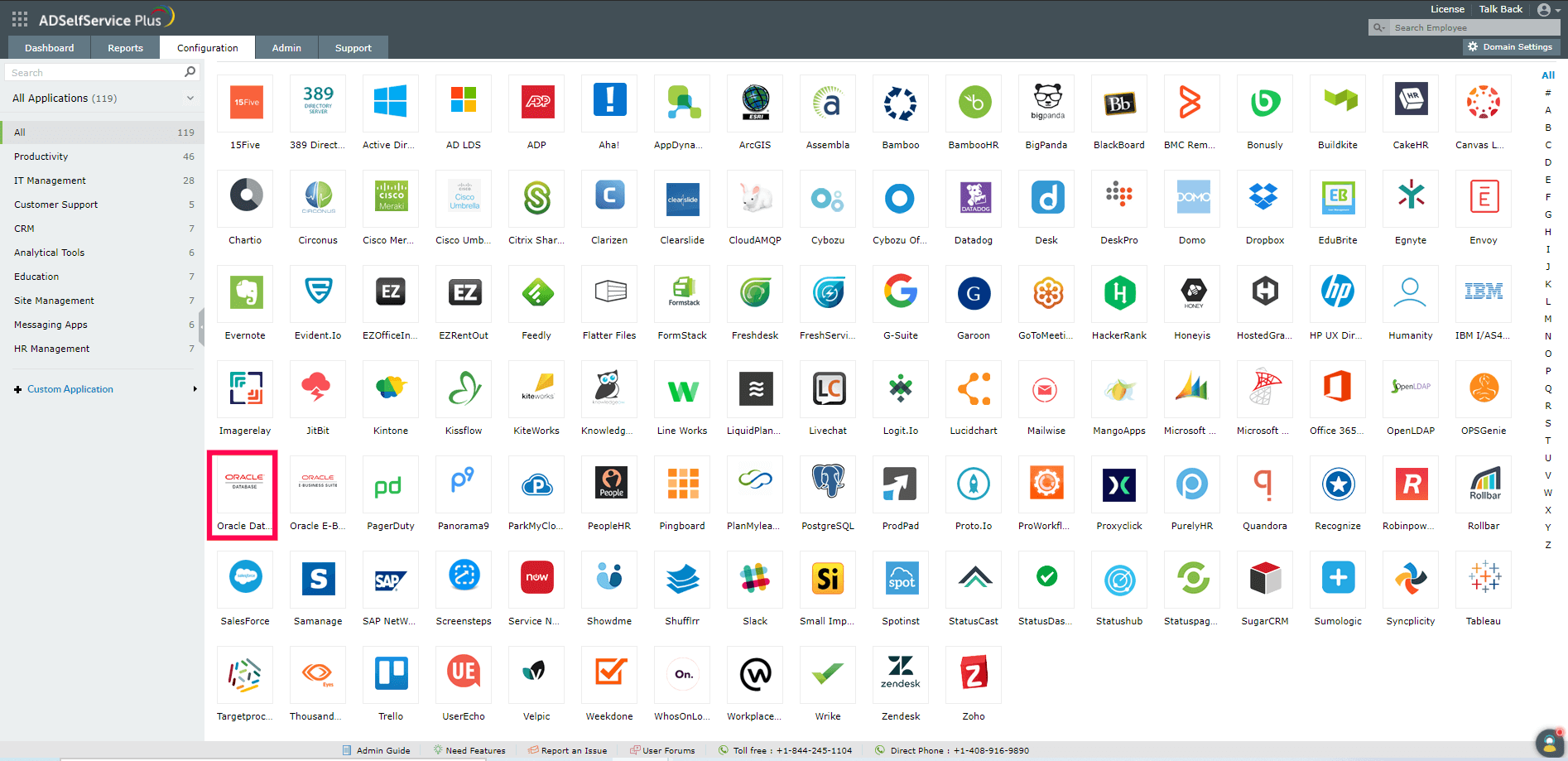Screen dimensions: 1568x761
Task: Open the Tableau application icon
Action: 1484,579
